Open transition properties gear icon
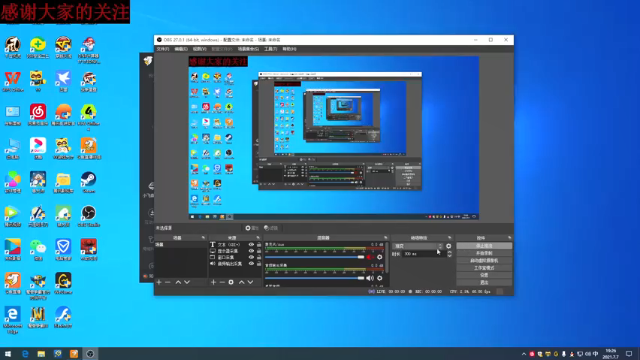The width and height of the screenshot is (640, 360). tap(449, 246)
